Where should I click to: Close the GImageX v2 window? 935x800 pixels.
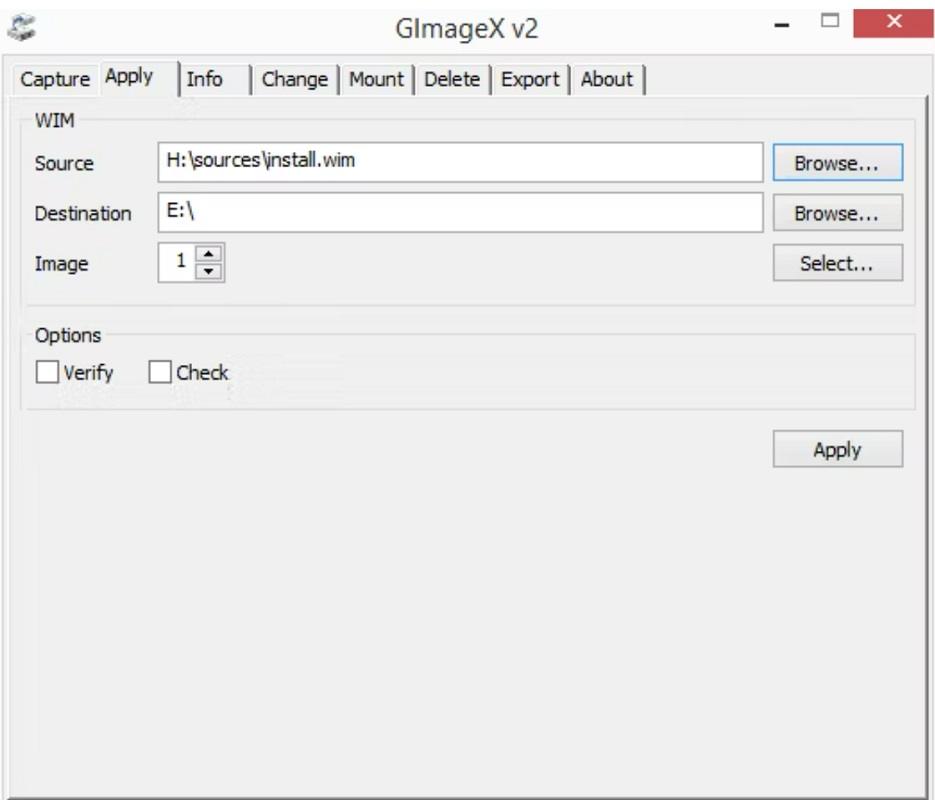[x=885, y=22]
